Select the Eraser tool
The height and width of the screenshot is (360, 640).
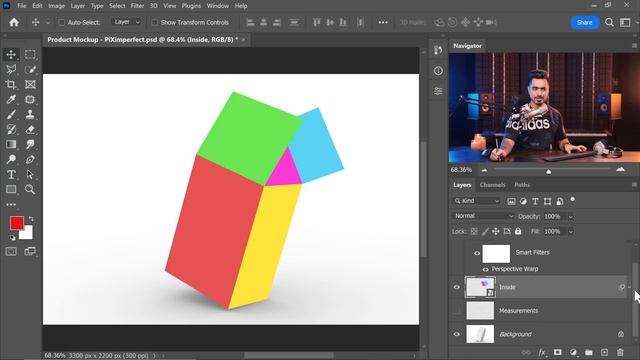pos(30,130)
